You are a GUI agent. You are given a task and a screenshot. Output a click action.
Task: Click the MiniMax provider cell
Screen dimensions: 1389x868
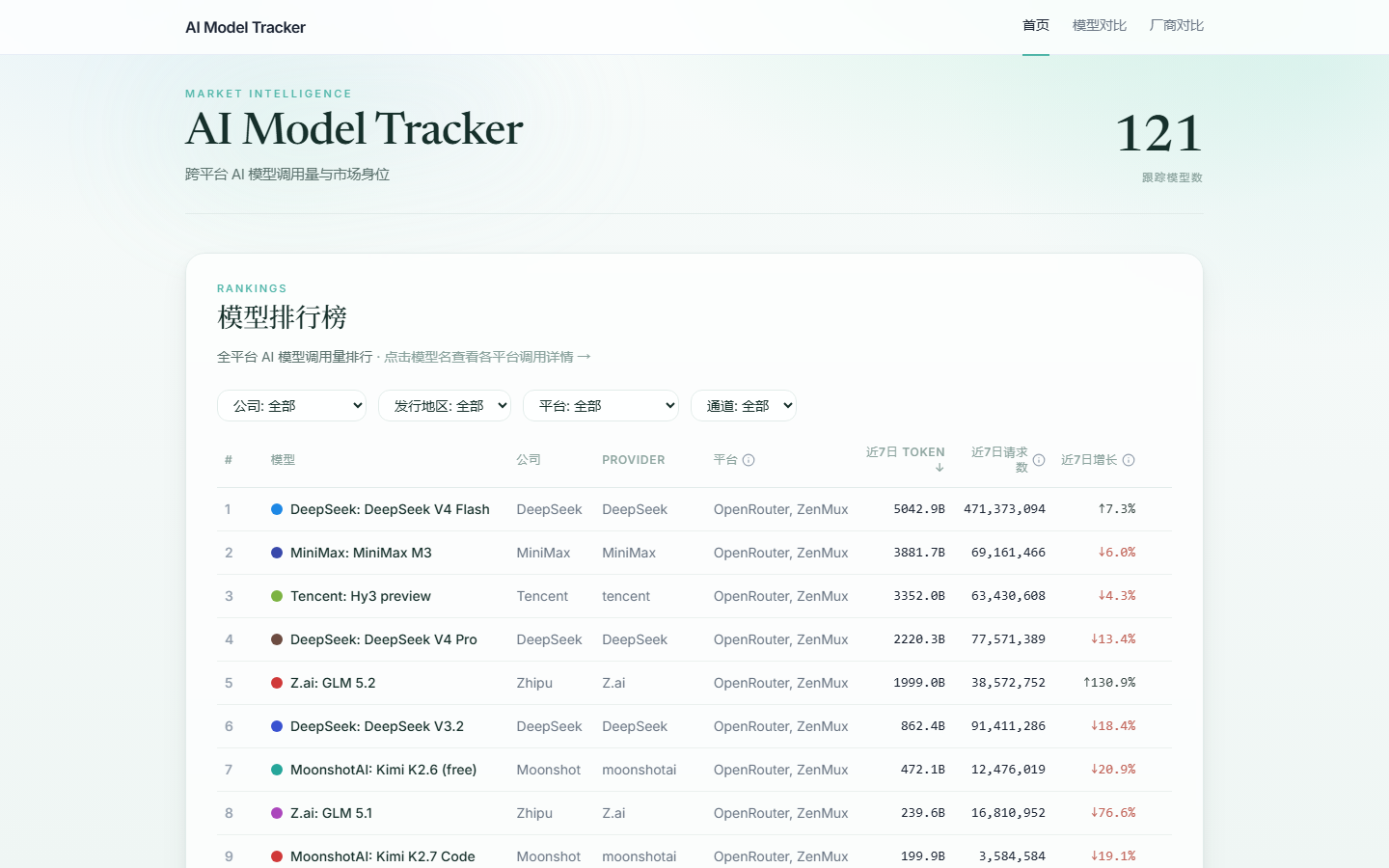click(x=629, y=553)
